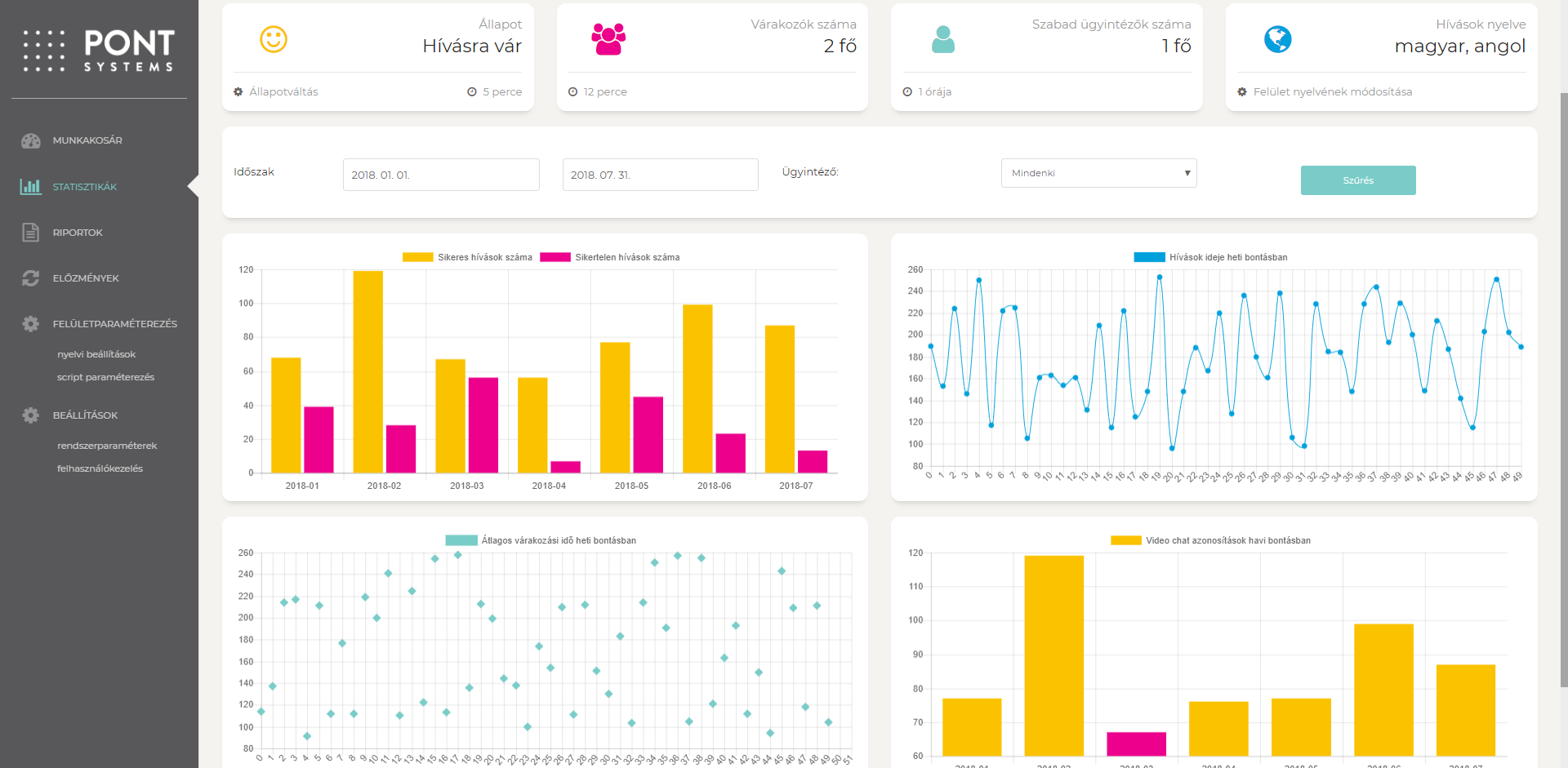Click the pink waiting group icon
The image size is (1568, 768).
[x=608, y=39]
